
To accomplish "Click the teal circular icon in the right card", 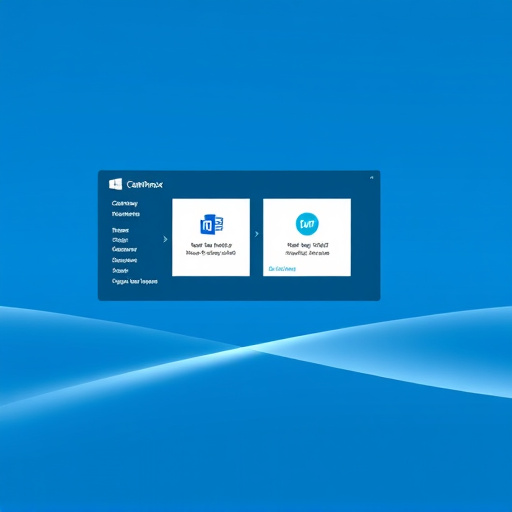I will pos(307,224).
